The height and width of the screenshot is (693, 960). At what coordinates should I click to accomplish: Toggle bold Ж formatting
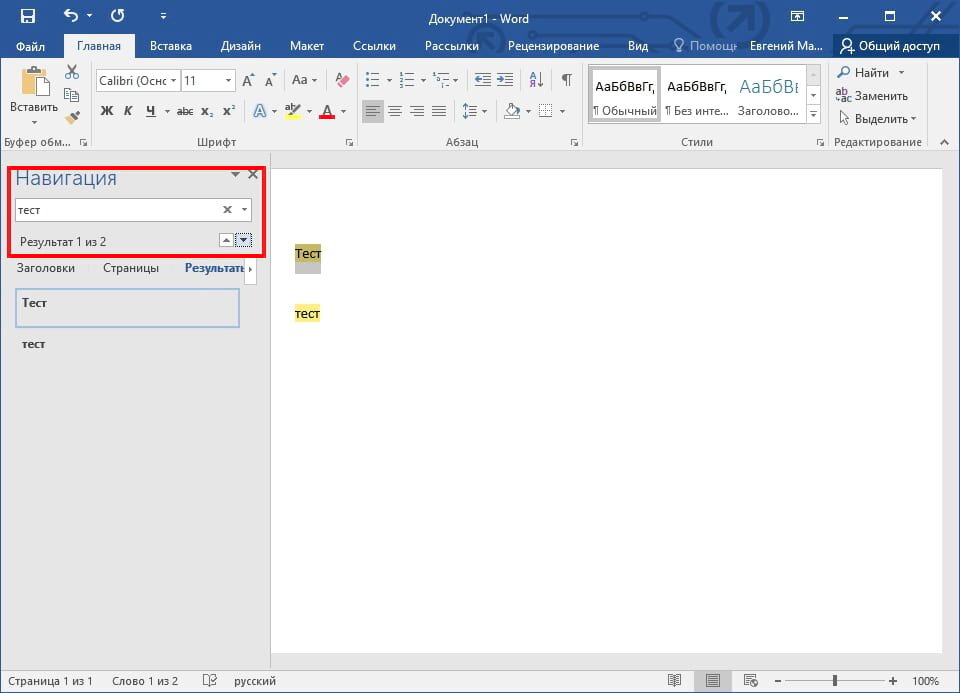click(107, 111)
